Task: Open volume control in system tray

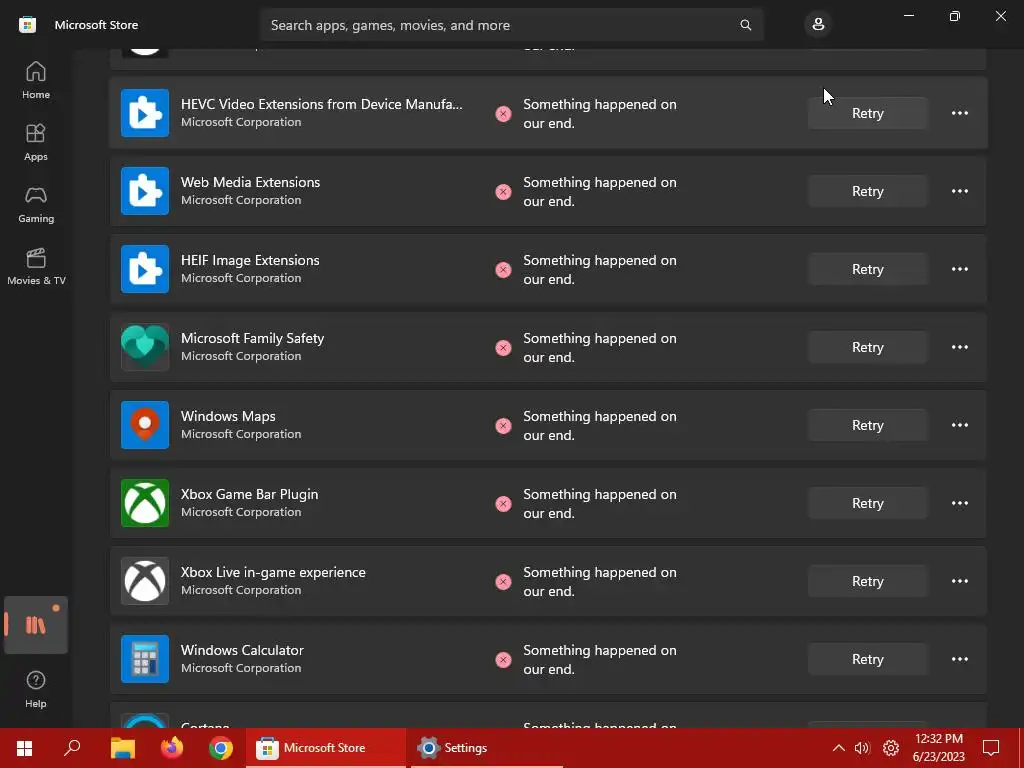Action: pos(862,748)
